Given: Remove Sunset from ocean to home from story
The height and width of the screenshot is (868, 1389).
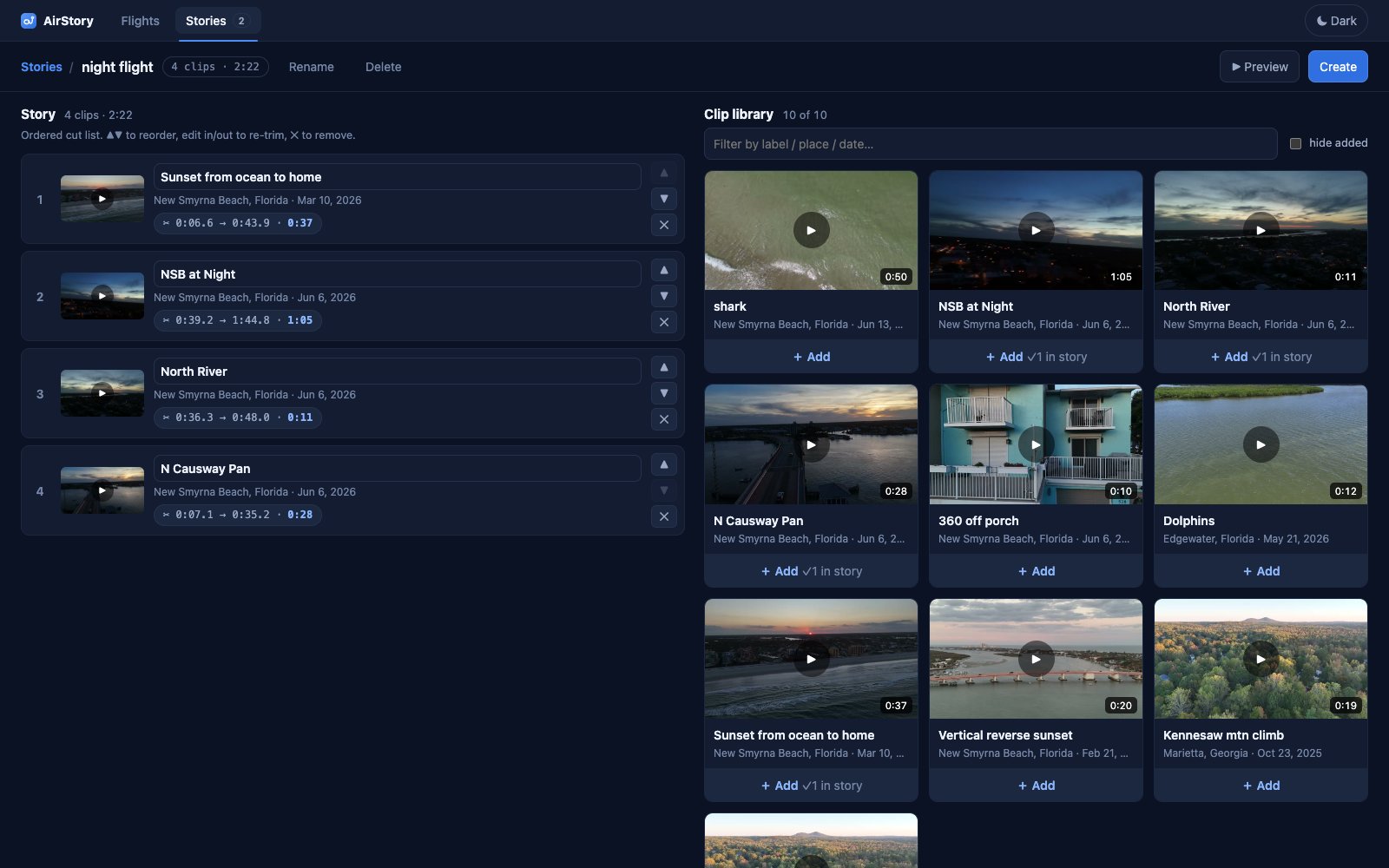Looking at the screenshot, I should pos(664,226).
